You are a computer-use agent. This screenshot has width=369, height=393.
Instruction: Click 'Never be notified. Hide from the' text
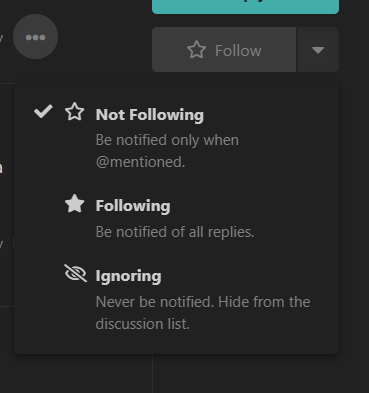(x=203, y=302)
